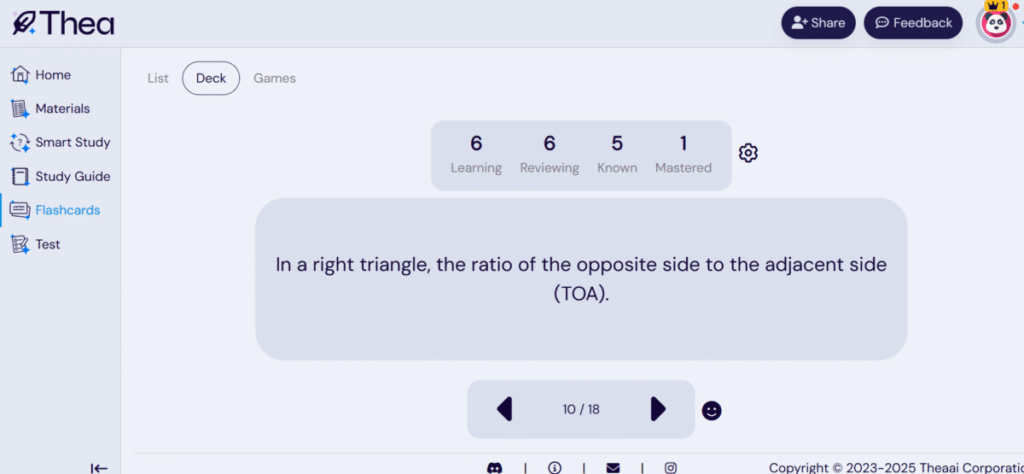
Task: Select the Test sidebar item
Action: 35,244
